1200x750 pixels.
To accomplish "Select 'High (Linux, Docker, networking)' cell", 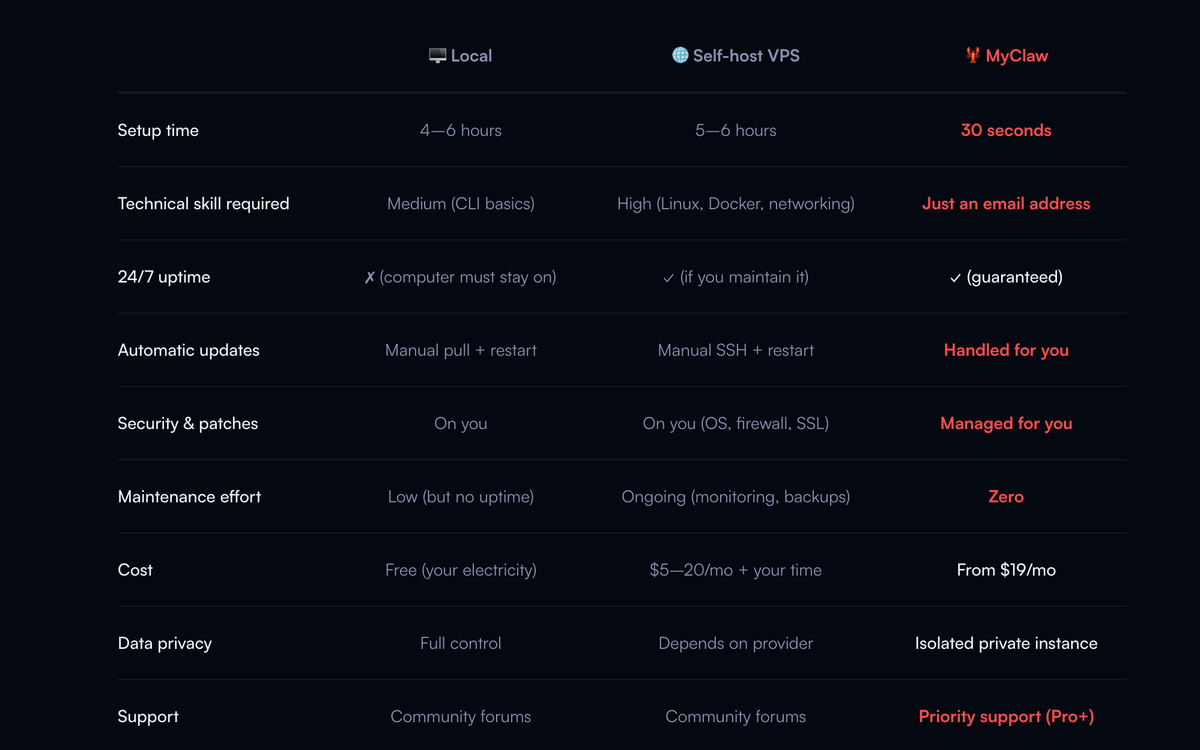I will [736, 203].
